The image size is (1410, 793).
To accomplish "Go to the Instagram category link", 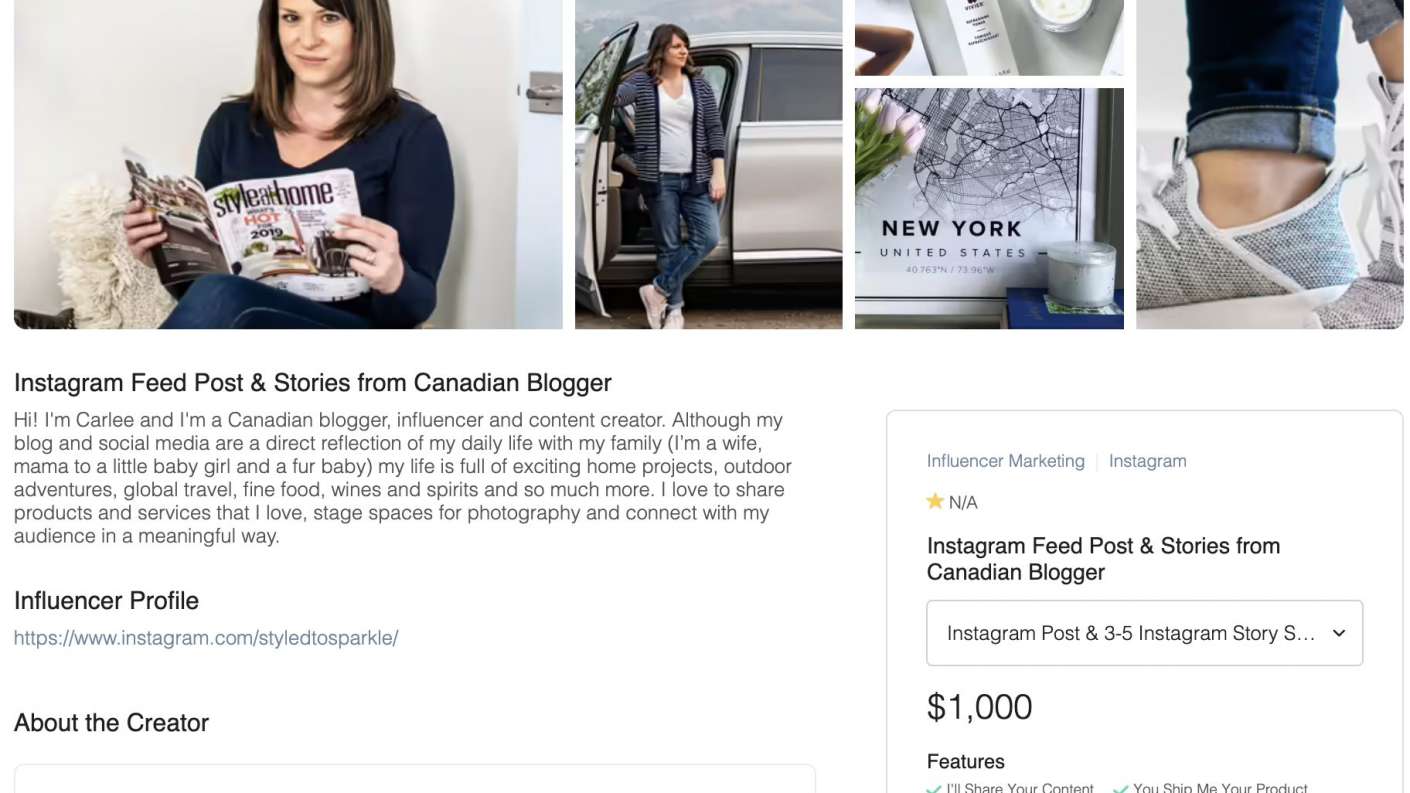I will [1147, 461].
